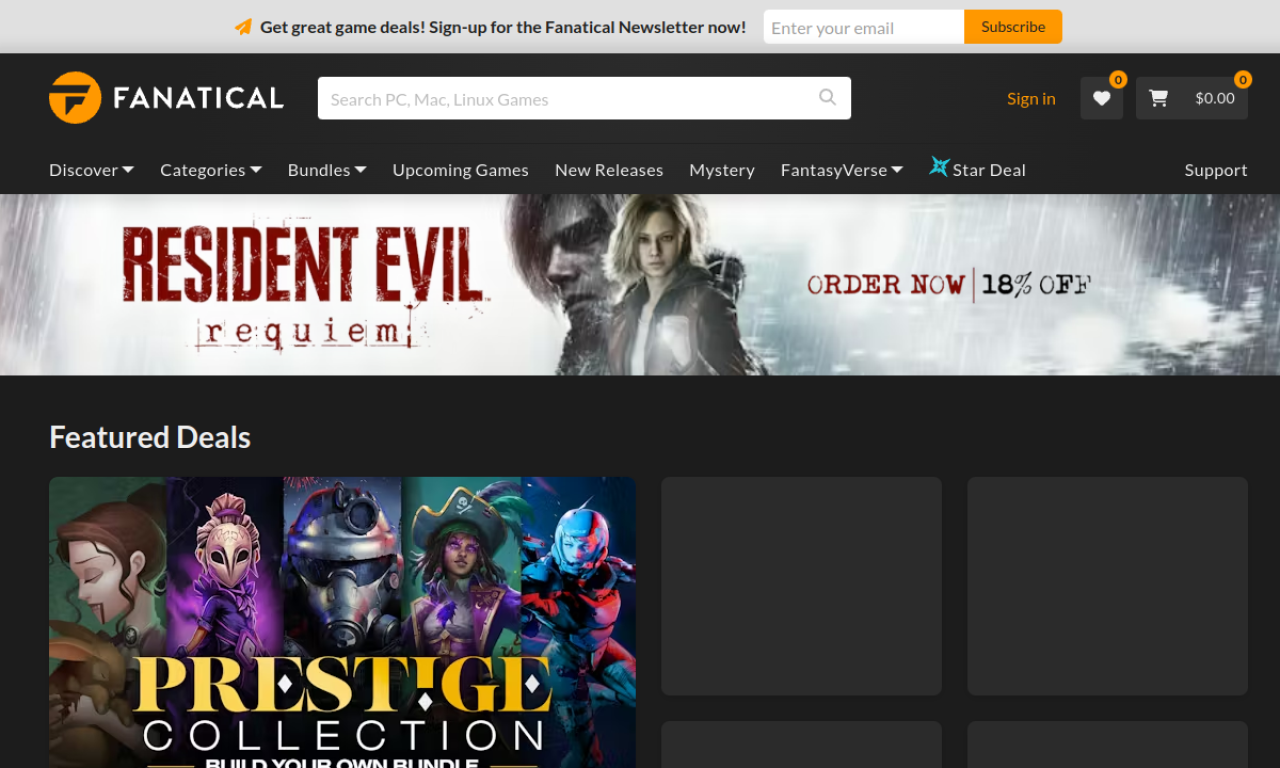Open the FantasyVerse dropdown

click(x=841, y=169)
